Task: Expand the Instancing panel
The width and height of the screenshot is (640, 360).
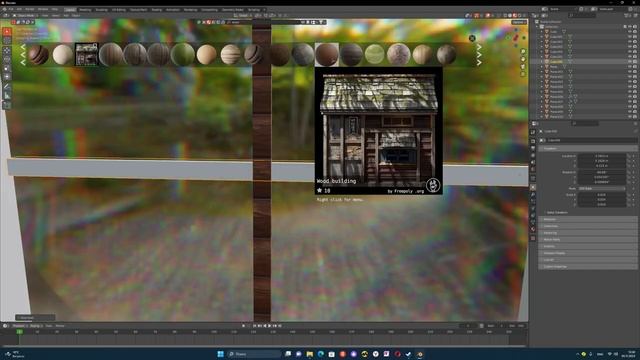Action: pos(588,233)
